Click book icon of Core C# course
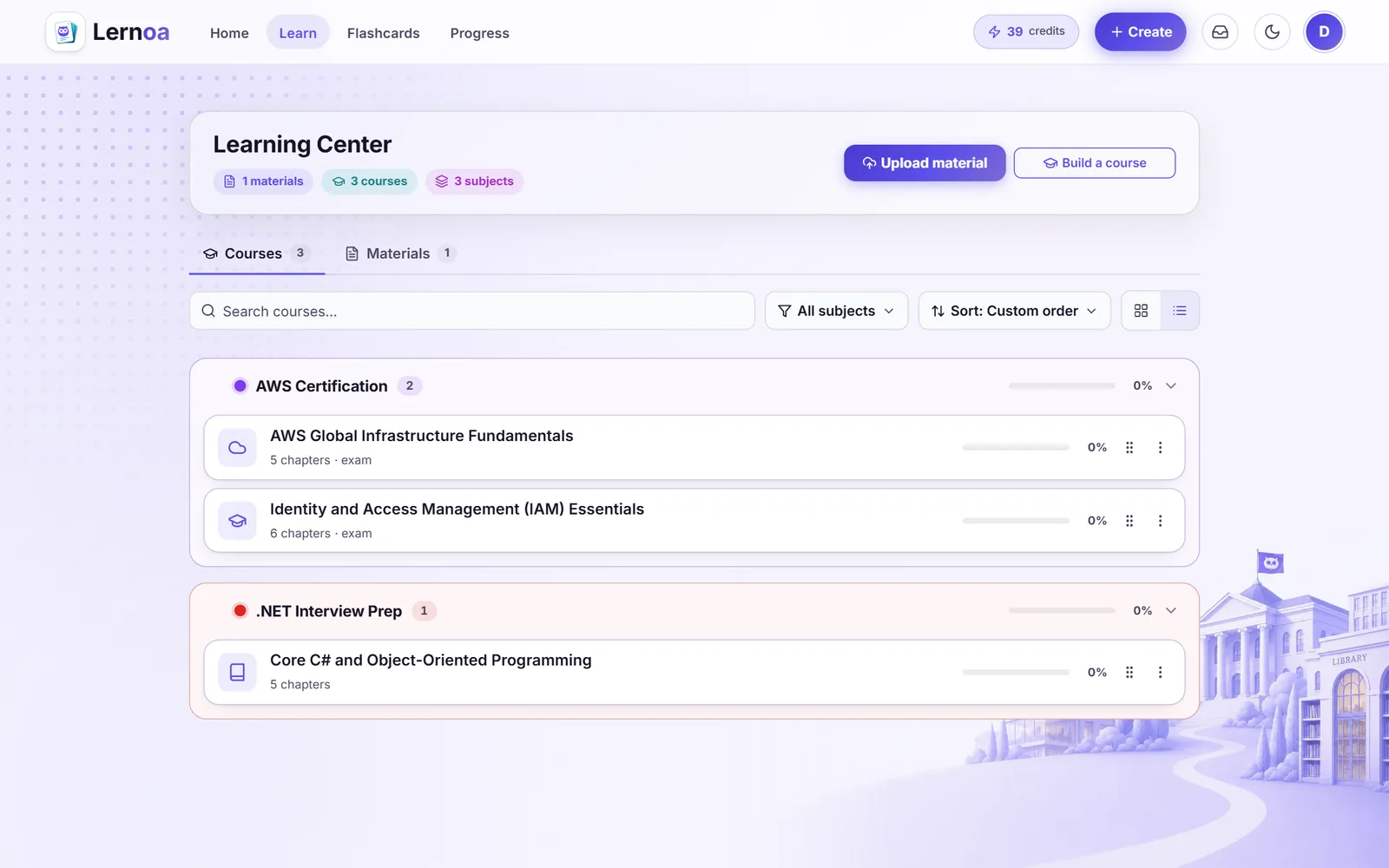 (x=237, y=672)
